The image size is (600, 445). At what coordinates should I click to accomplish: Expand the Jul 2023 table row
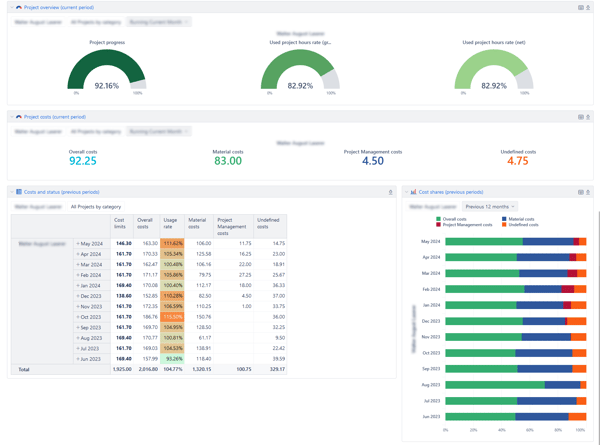click(x=78, y=349)
